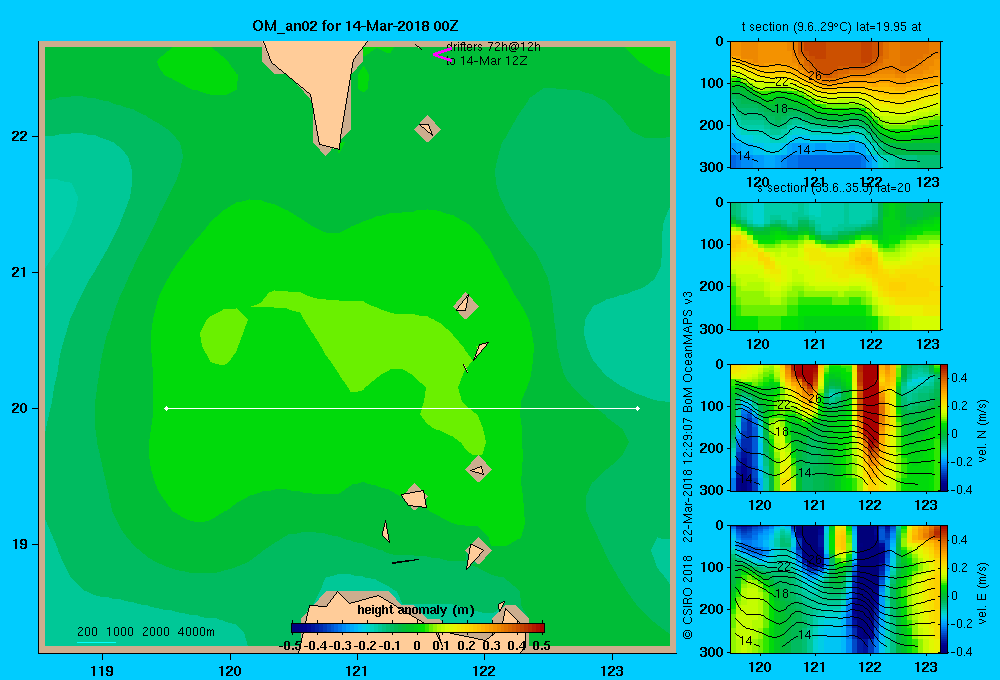Click the "vel. N (m/s)" axis label

click(x=982, y=431)
